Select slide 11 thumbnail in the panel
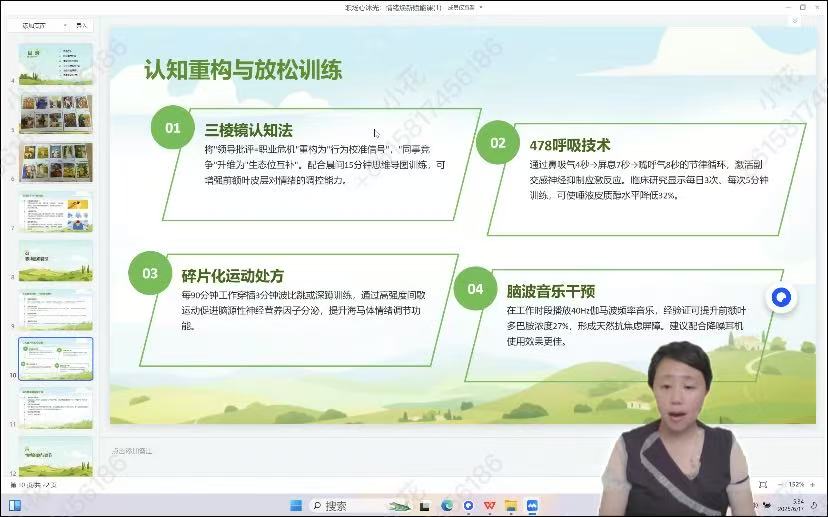Viewport: 828px width, 517px height. (x=55, y=407)
